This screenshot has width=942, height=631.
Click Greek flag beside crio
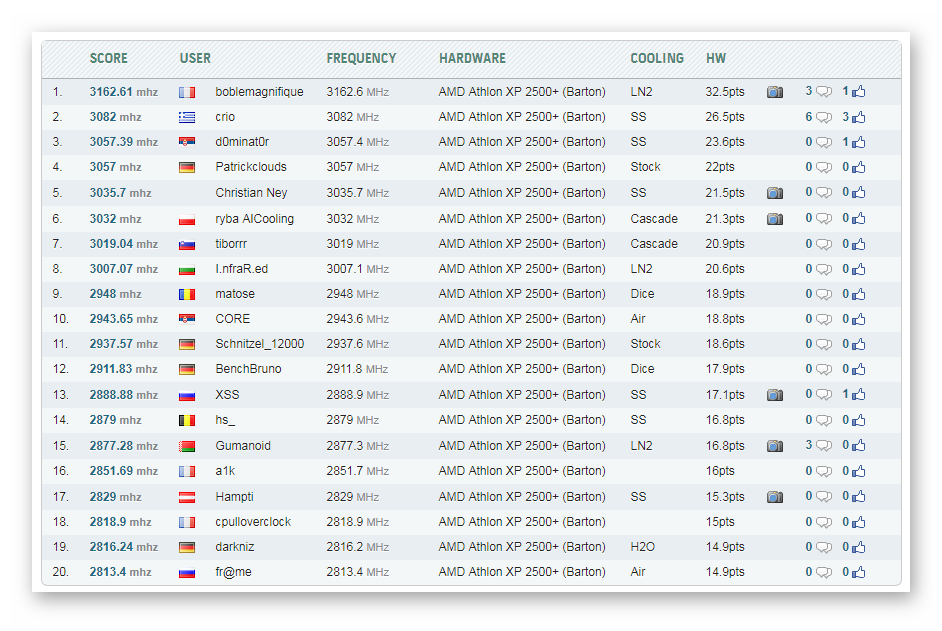187,118
